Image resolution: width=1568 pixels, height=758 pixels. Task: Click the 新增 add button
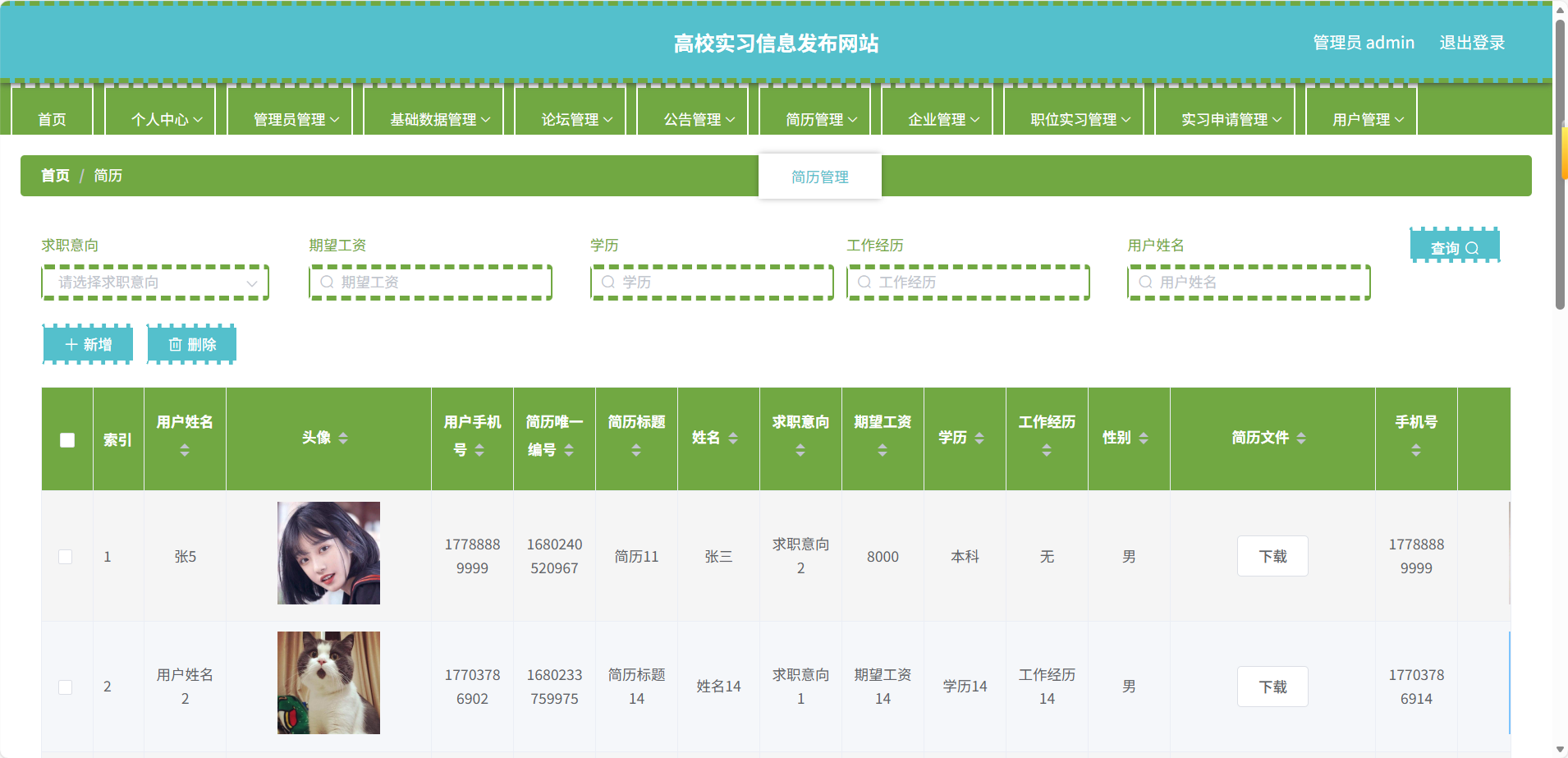click(88, 344)
